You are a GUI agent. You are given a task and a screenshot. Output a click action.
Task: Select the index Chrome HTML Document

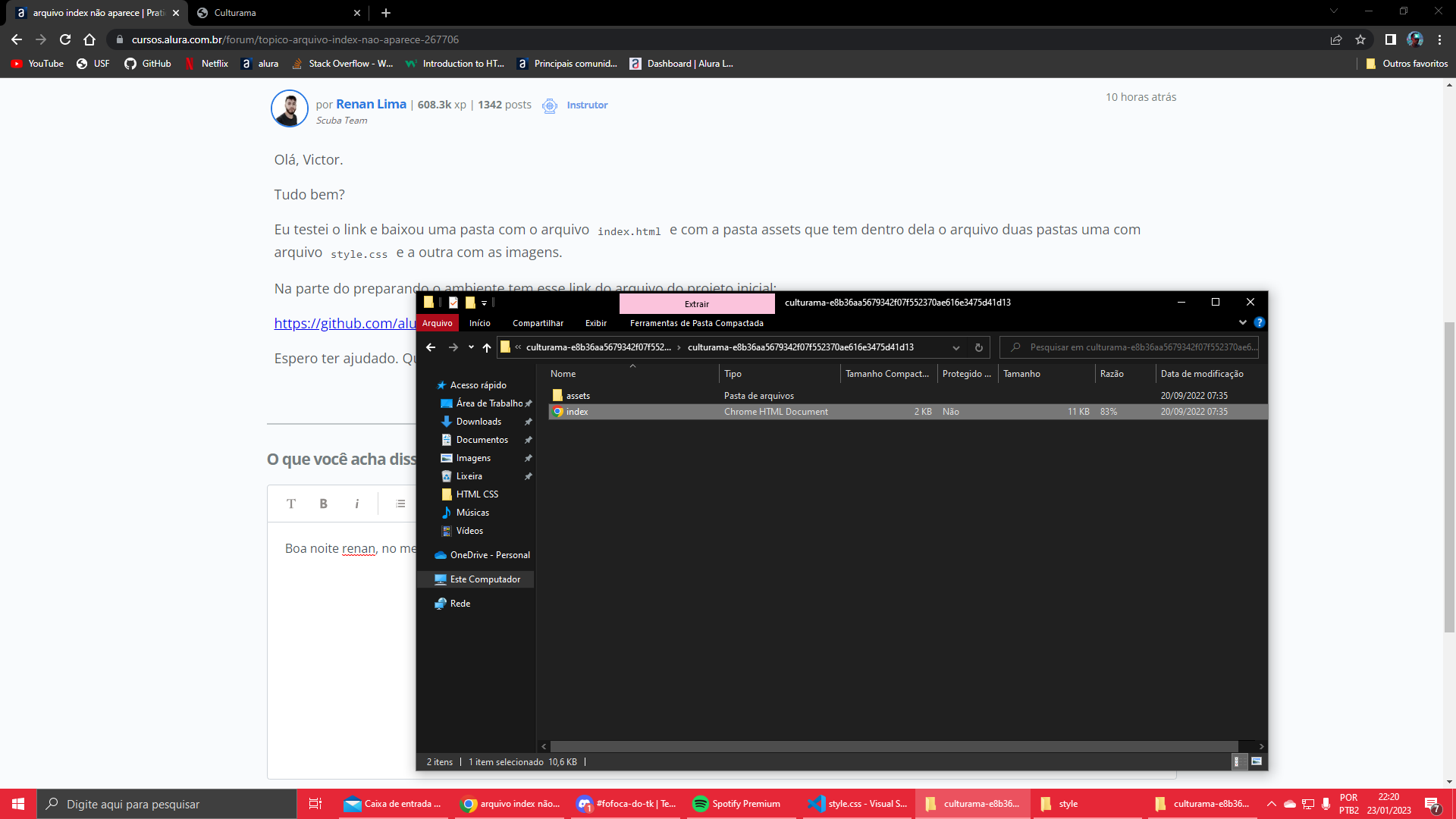click(x=577, y=411)
